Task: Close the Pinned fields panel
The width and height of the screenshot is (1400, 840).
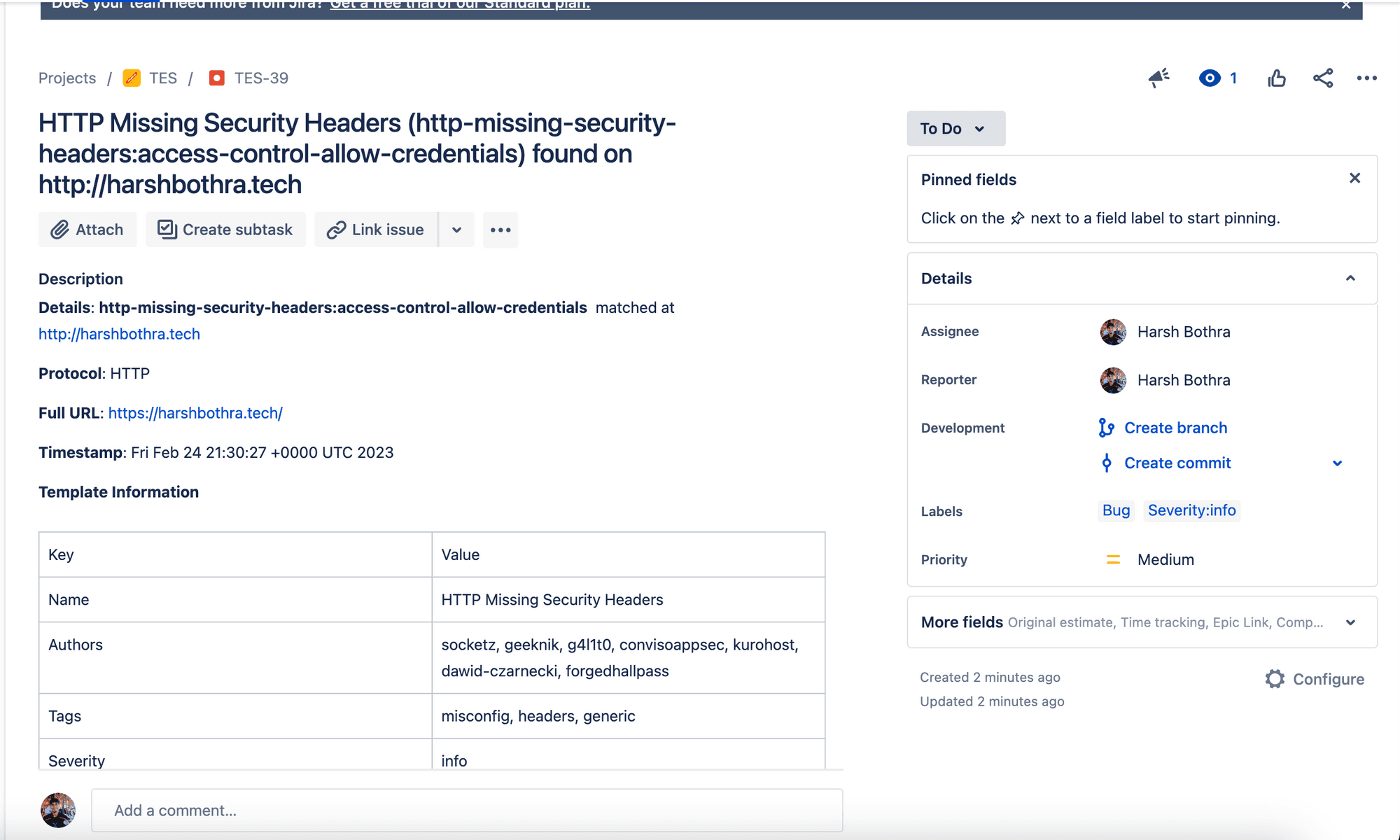Action: 1354,178
